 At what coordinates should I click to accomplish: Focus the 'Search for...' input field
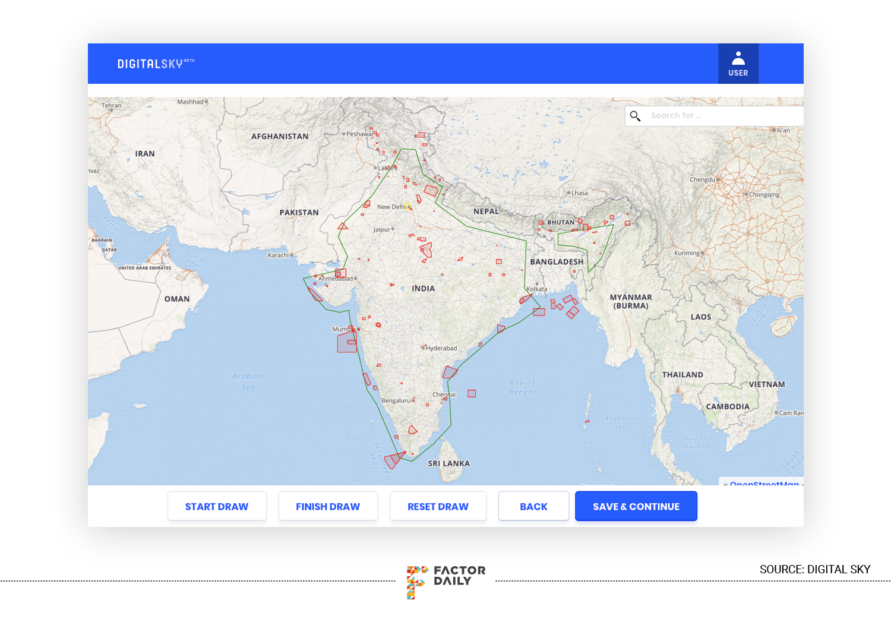point(722,116)
